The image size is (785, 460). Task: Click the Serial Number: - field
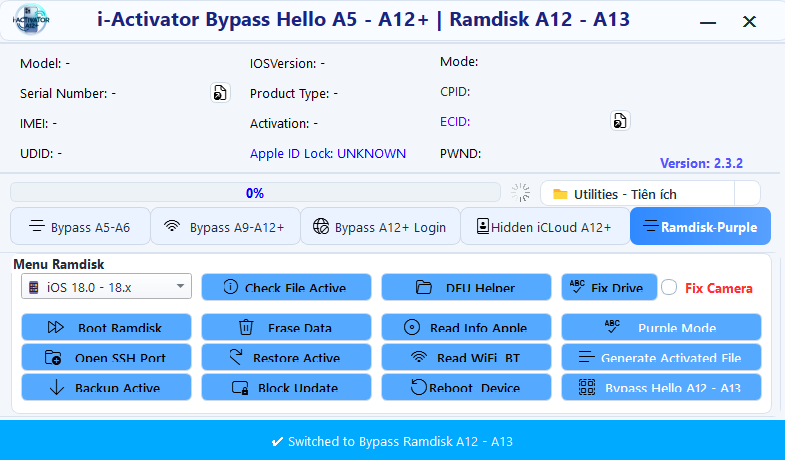[68, 93]
